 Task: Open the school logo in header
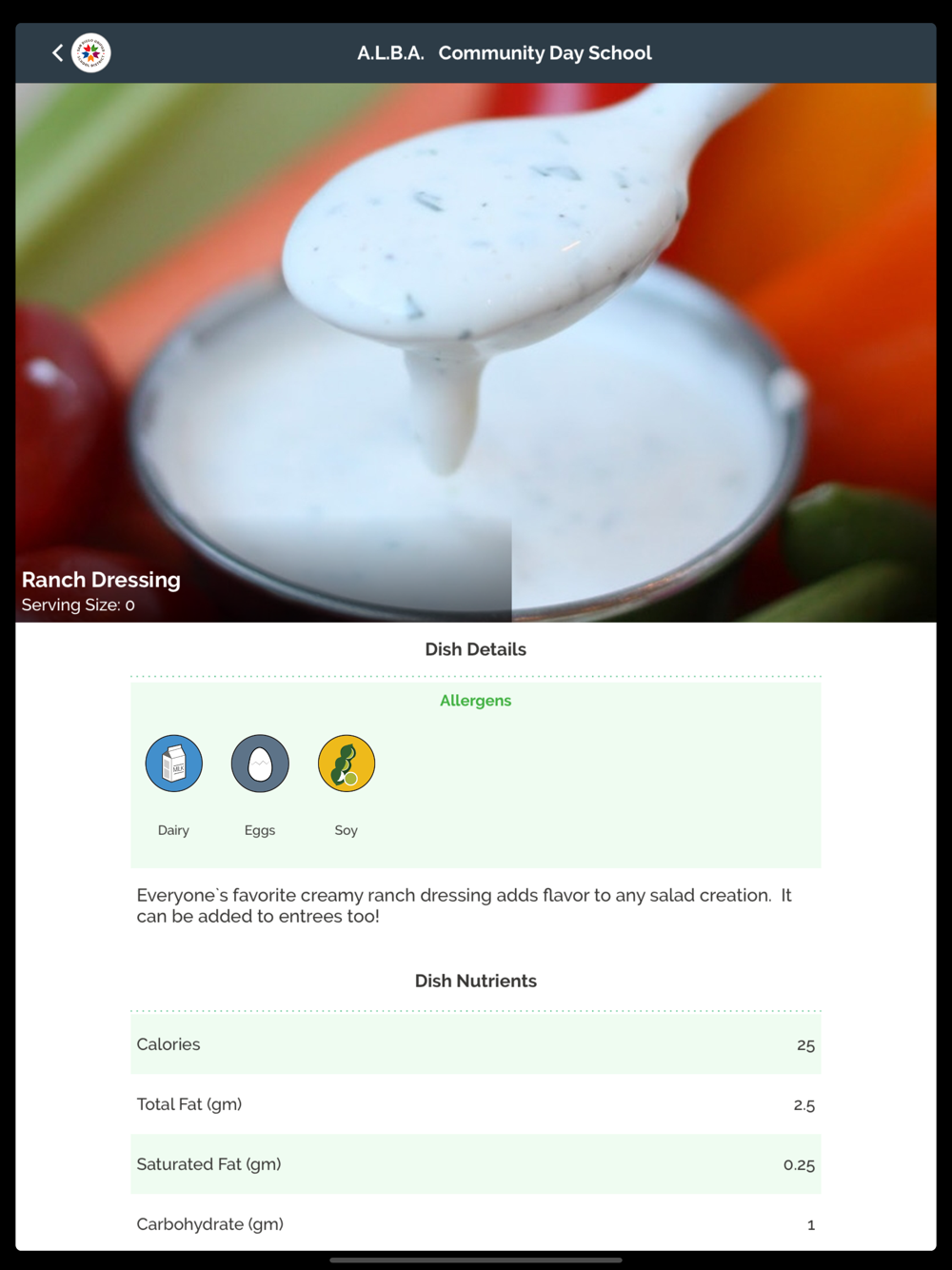(91, 53)
